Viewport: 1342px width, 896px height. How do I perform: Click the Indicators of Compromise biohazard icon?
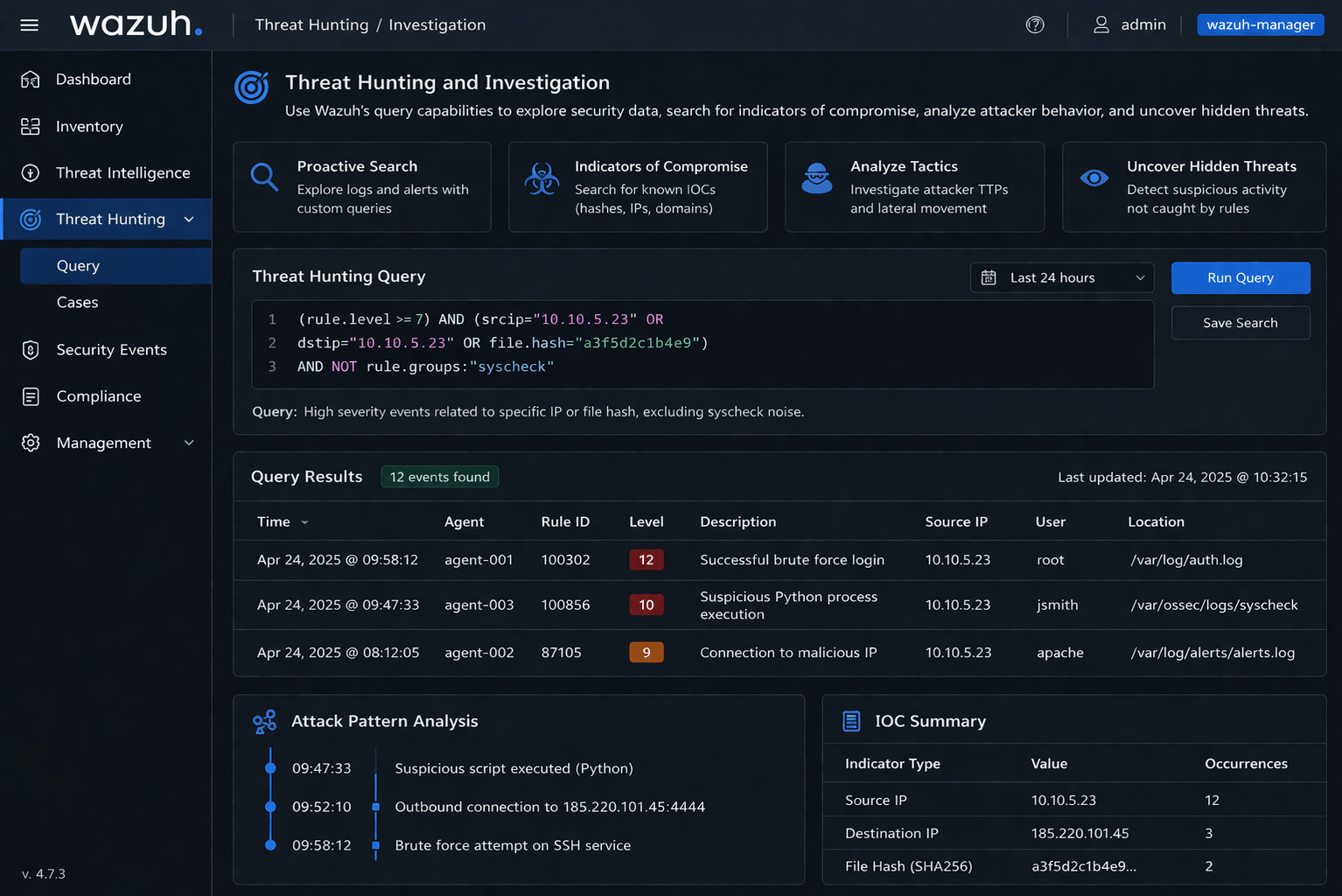[542, 178]
